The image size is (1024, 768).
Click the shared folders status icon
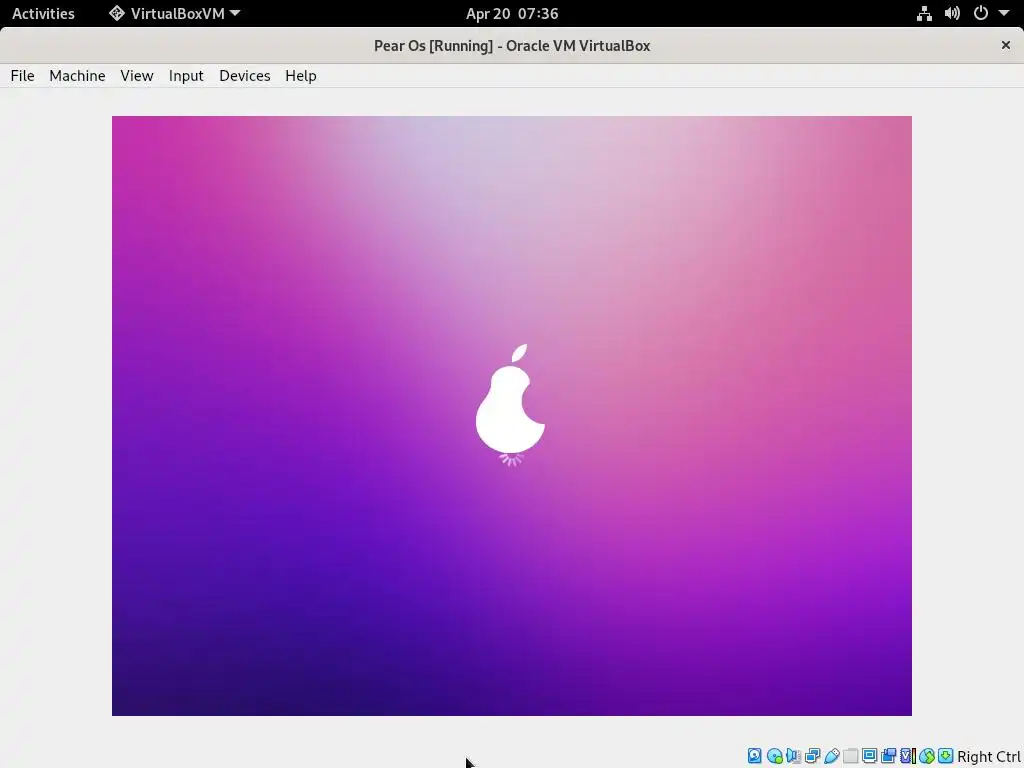[850, 756]
